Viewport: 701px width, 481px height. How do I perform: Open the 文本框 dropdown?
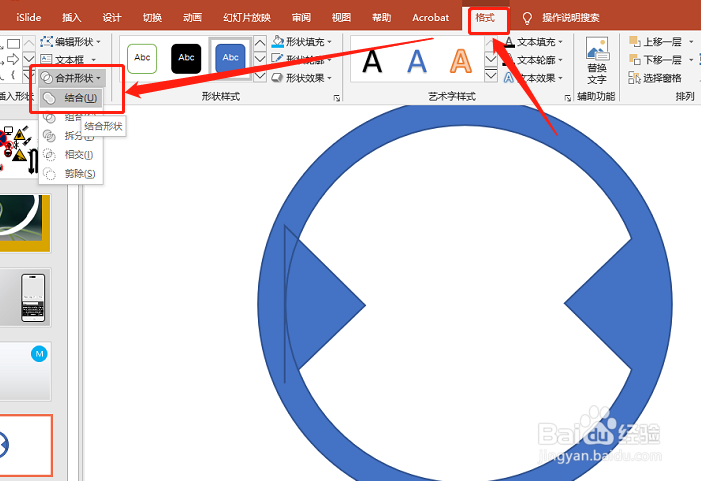[x=68, y=59]
